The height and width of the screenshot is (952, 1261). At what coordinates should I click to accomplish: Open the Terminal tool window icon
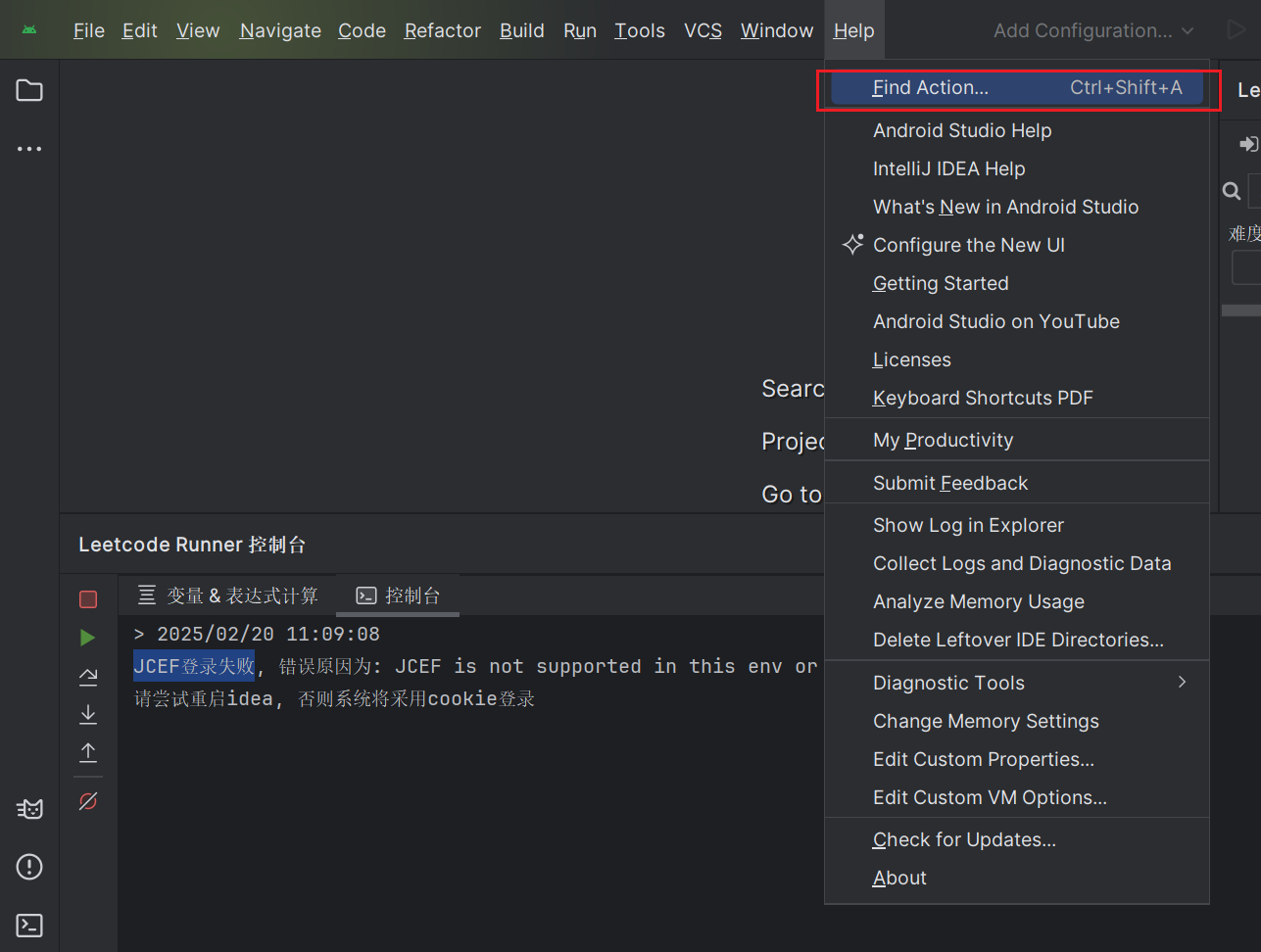(29, 926)
